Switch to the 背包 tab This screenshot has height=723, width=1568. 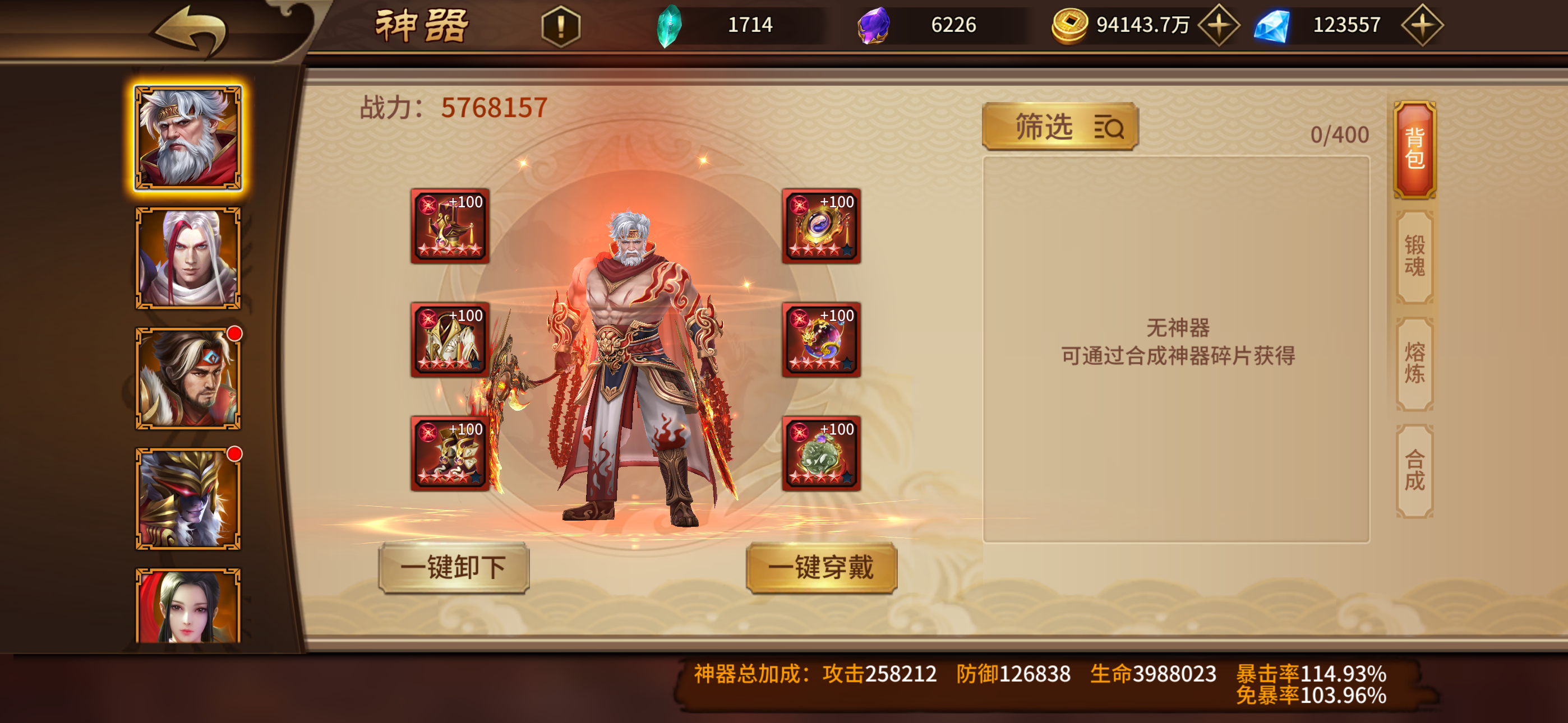click(1414, 149)
